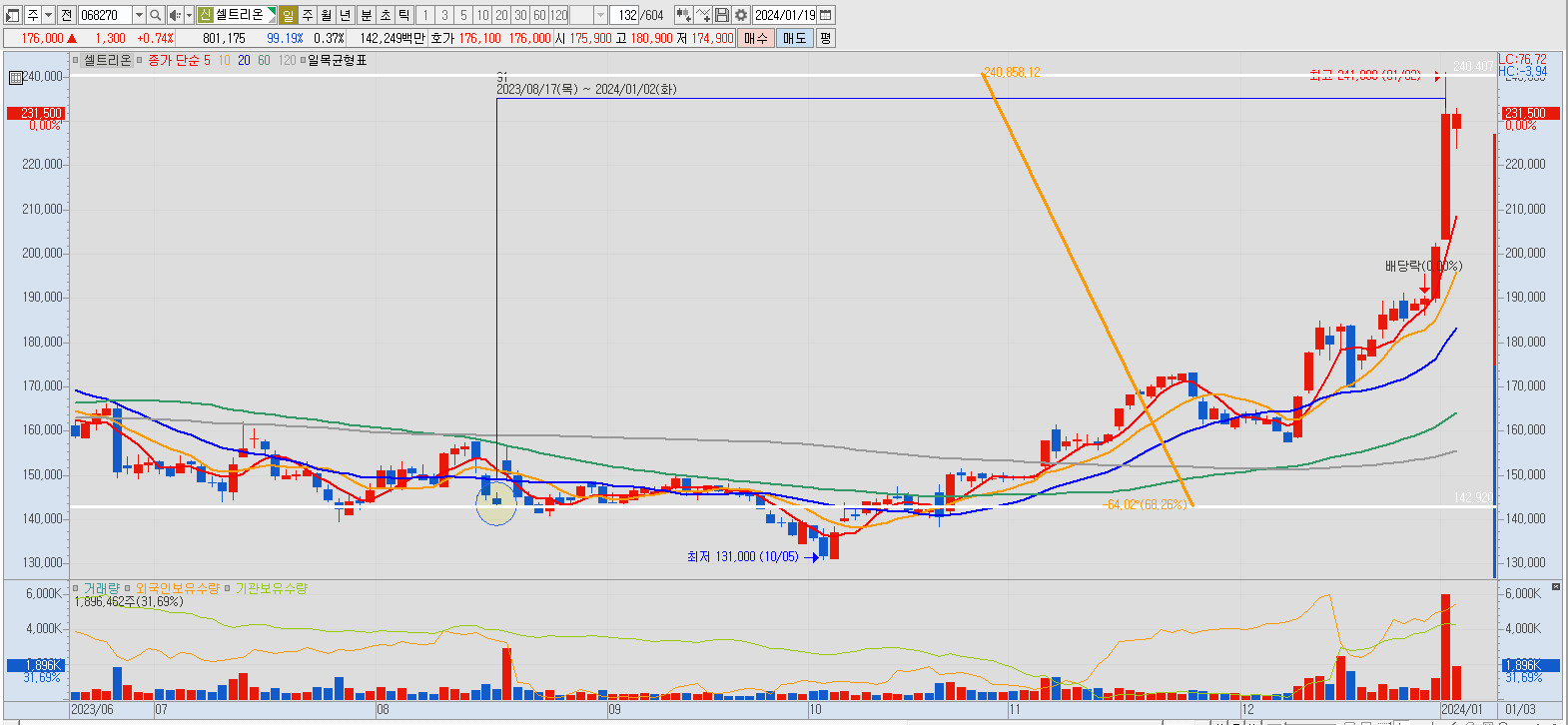This screenshot has height=725, width=1568.
Task: Click the 기관보유수량 label
Action: (x=271, y=588)
